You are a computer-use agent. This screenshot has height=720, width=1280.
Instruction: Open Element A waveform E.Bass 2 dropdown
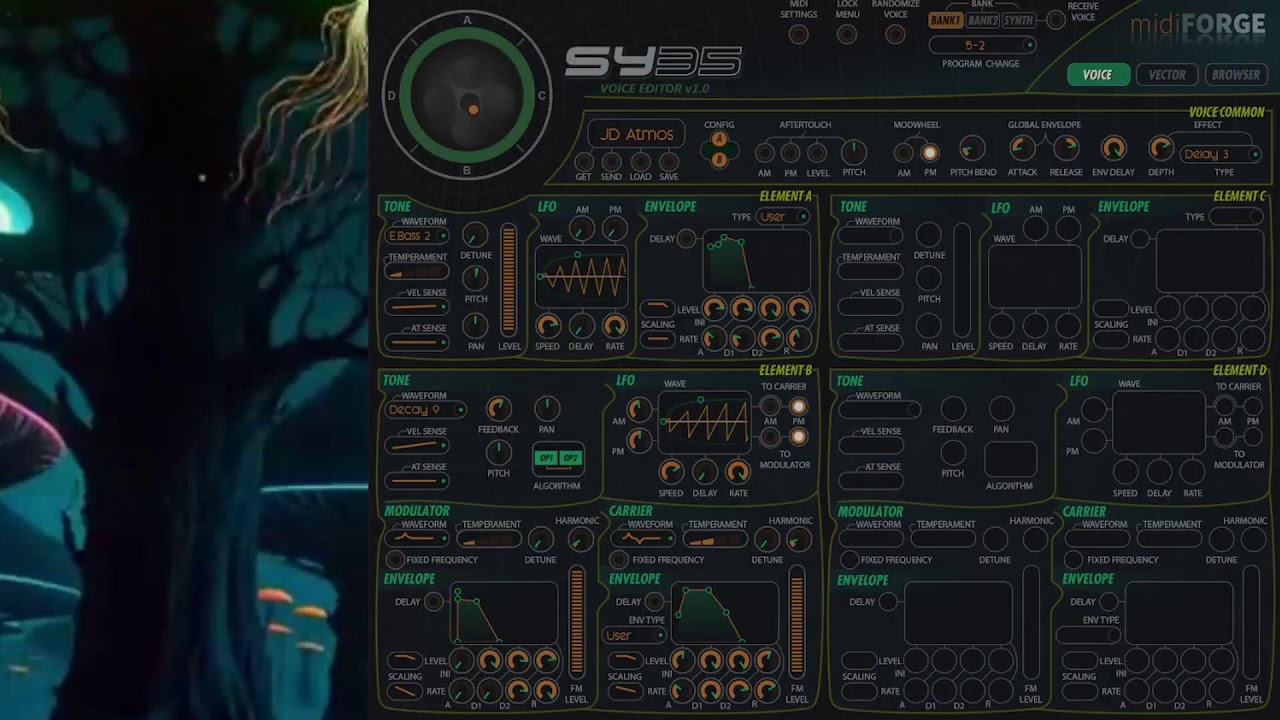tap(417, 236)
